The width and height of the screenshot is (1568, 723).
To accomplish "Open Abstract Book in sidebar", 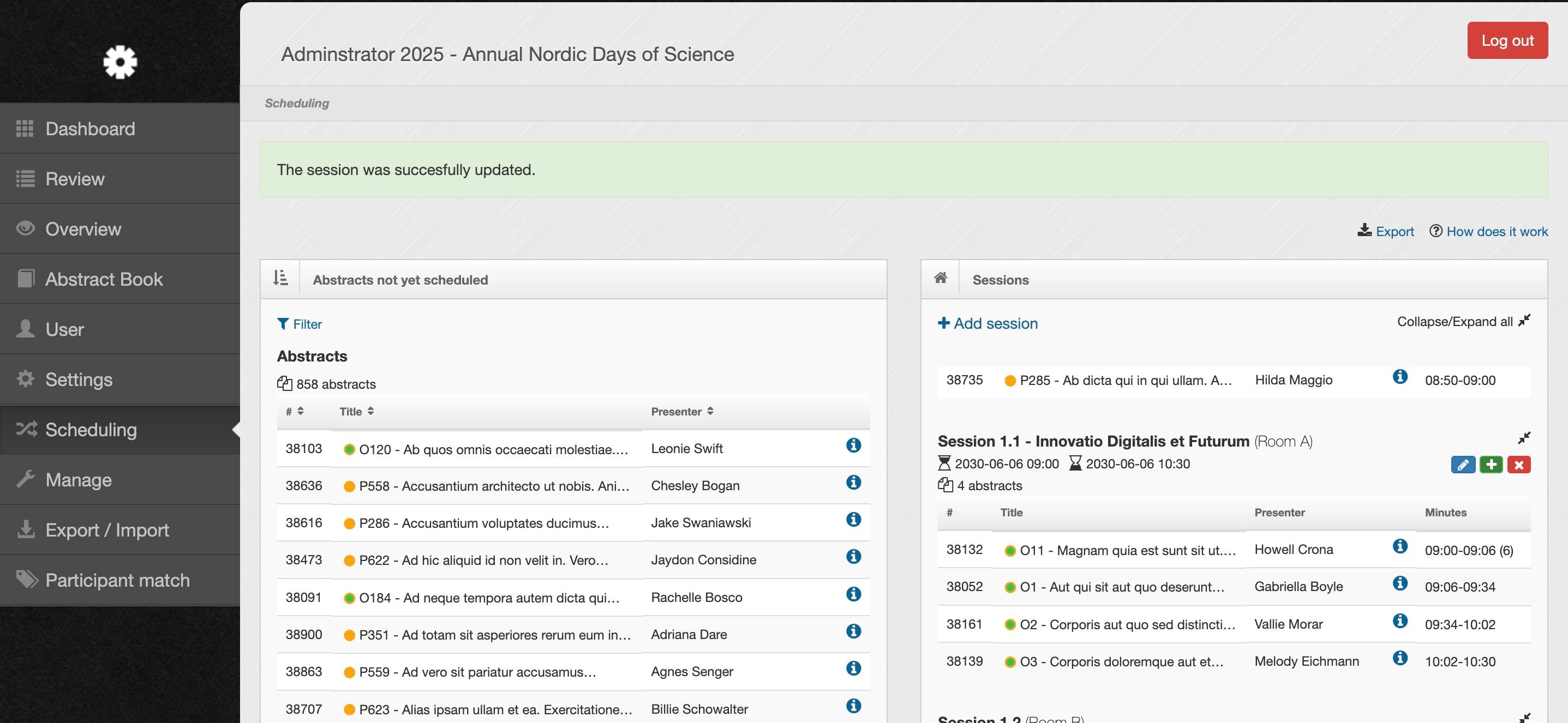I will coord(104,279).
